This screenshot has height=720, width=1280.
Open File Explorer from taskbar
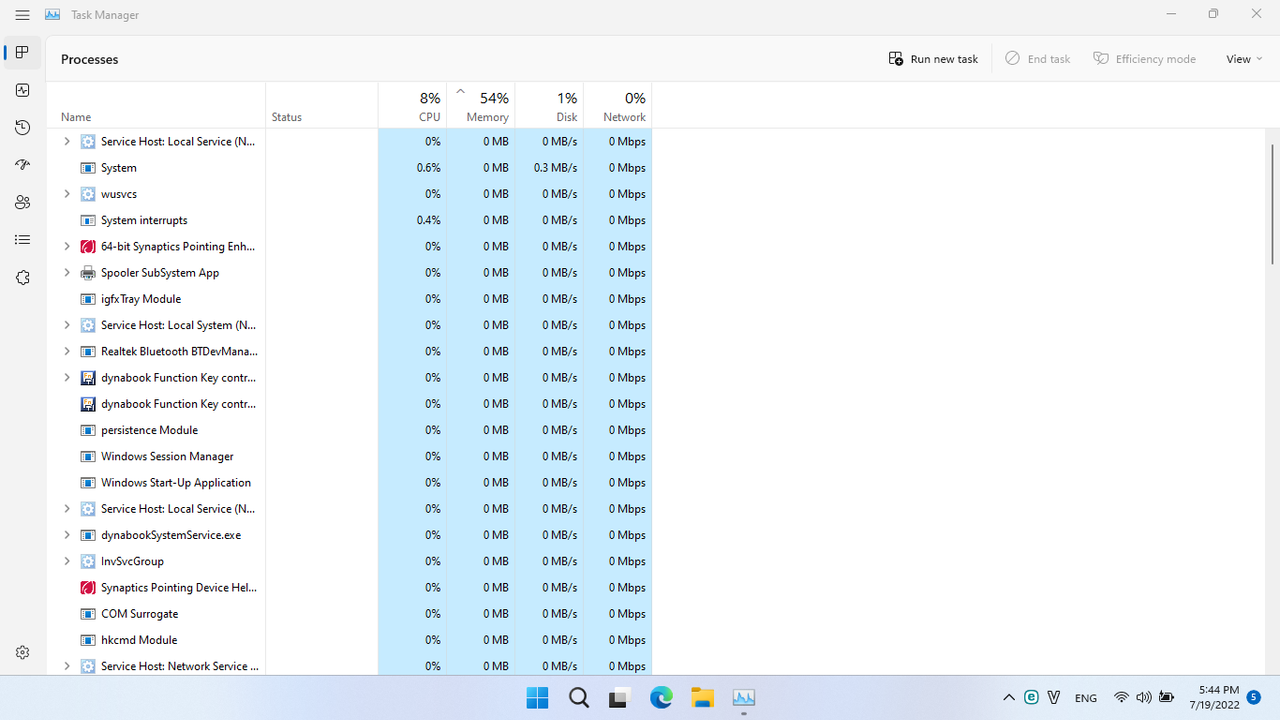coord(702,697)
